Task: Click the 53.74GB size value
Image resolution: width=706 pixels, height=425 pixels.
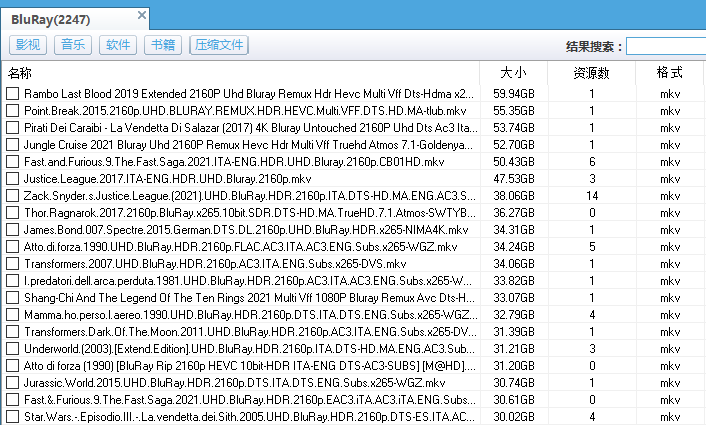Action: (x=514, y=128)
